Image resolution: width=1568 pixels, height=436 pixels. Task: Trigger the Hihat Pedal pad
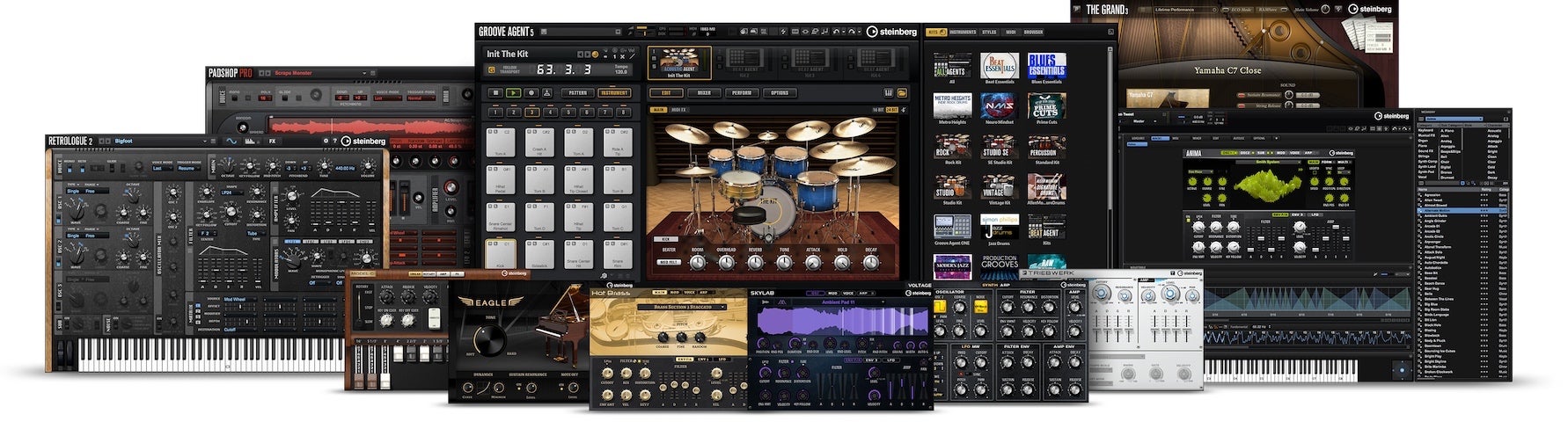[x=501, y=181]
